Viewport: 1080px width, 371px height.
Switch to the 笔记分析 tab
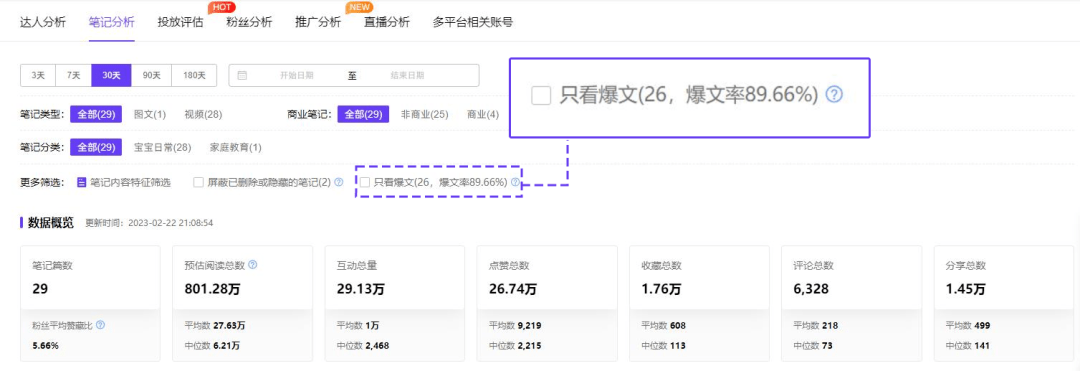pyautogui.click(x=112, y=22)
